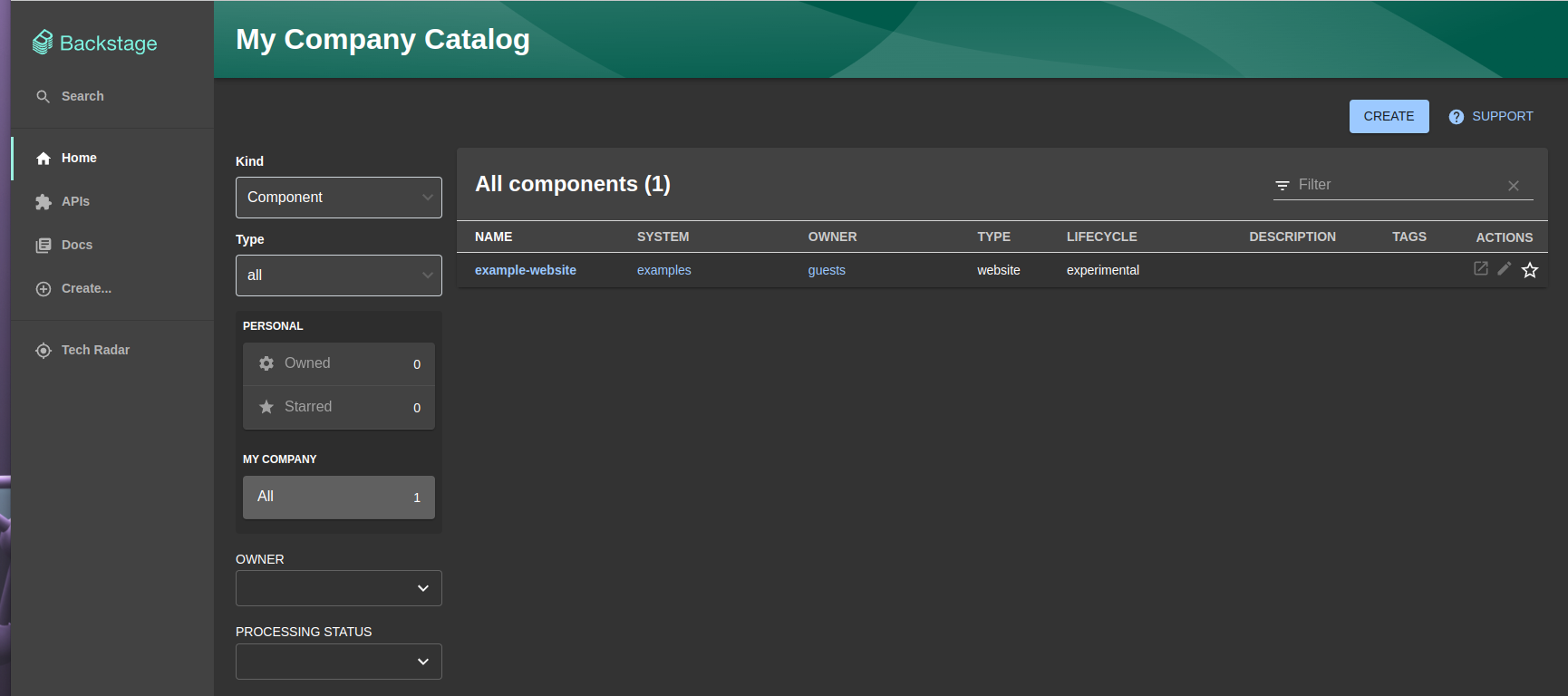1568x696 pixels.
Task: Go to Home in the sidebar
Action: (79, 158)
